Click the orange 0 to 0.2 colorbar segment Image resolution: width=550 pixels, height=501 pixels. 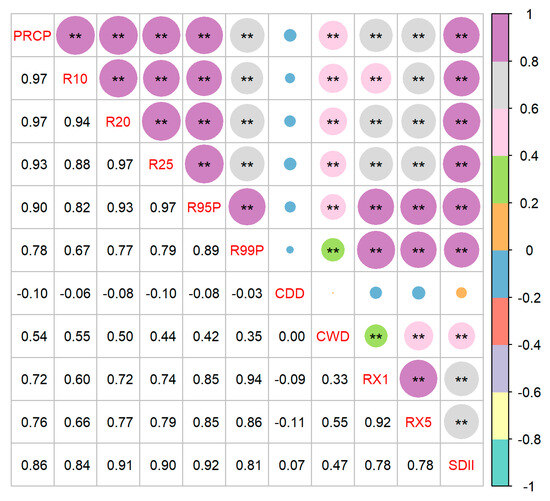pyautogui.click(x=500, y=227)
